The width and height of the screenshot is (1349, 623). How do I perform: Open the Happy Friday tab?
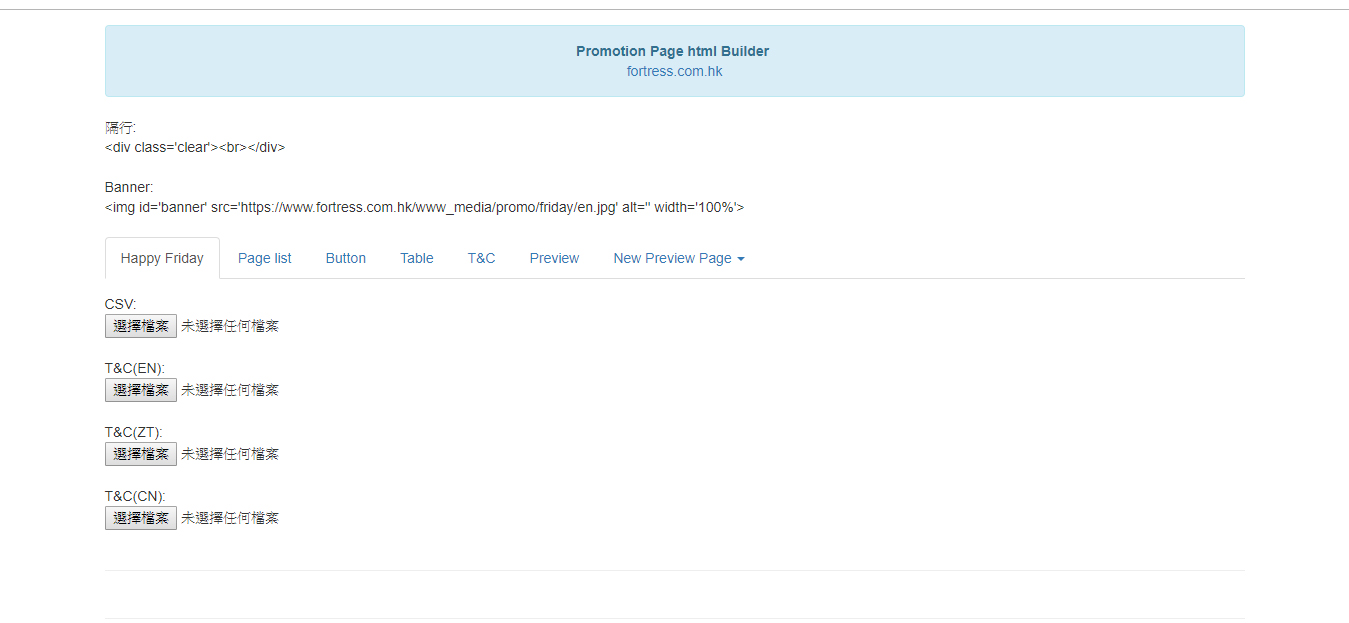point(162,258)
